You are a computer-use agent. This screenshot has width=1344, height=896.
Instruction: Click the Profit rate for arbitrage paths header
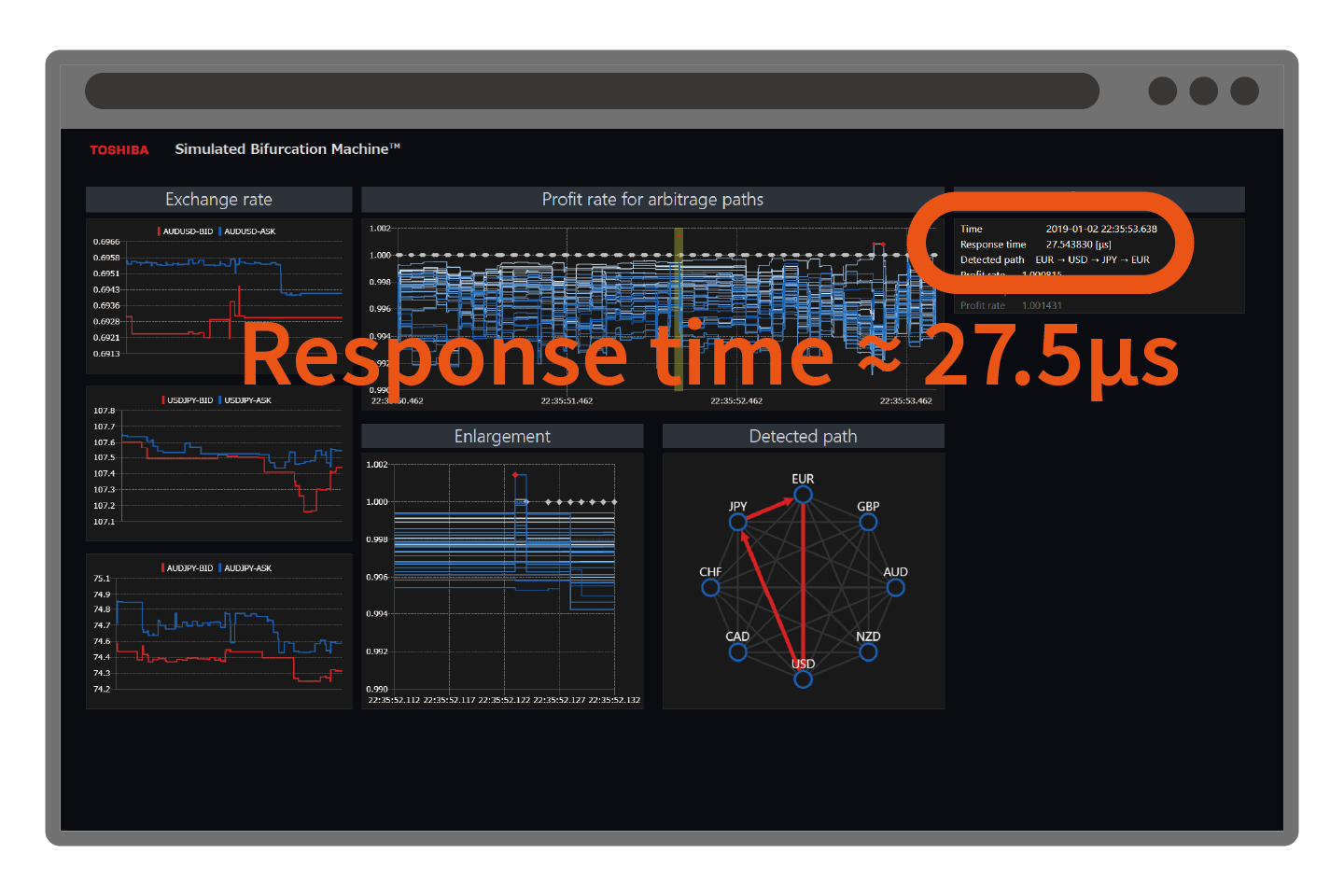(x=652, y=199)
